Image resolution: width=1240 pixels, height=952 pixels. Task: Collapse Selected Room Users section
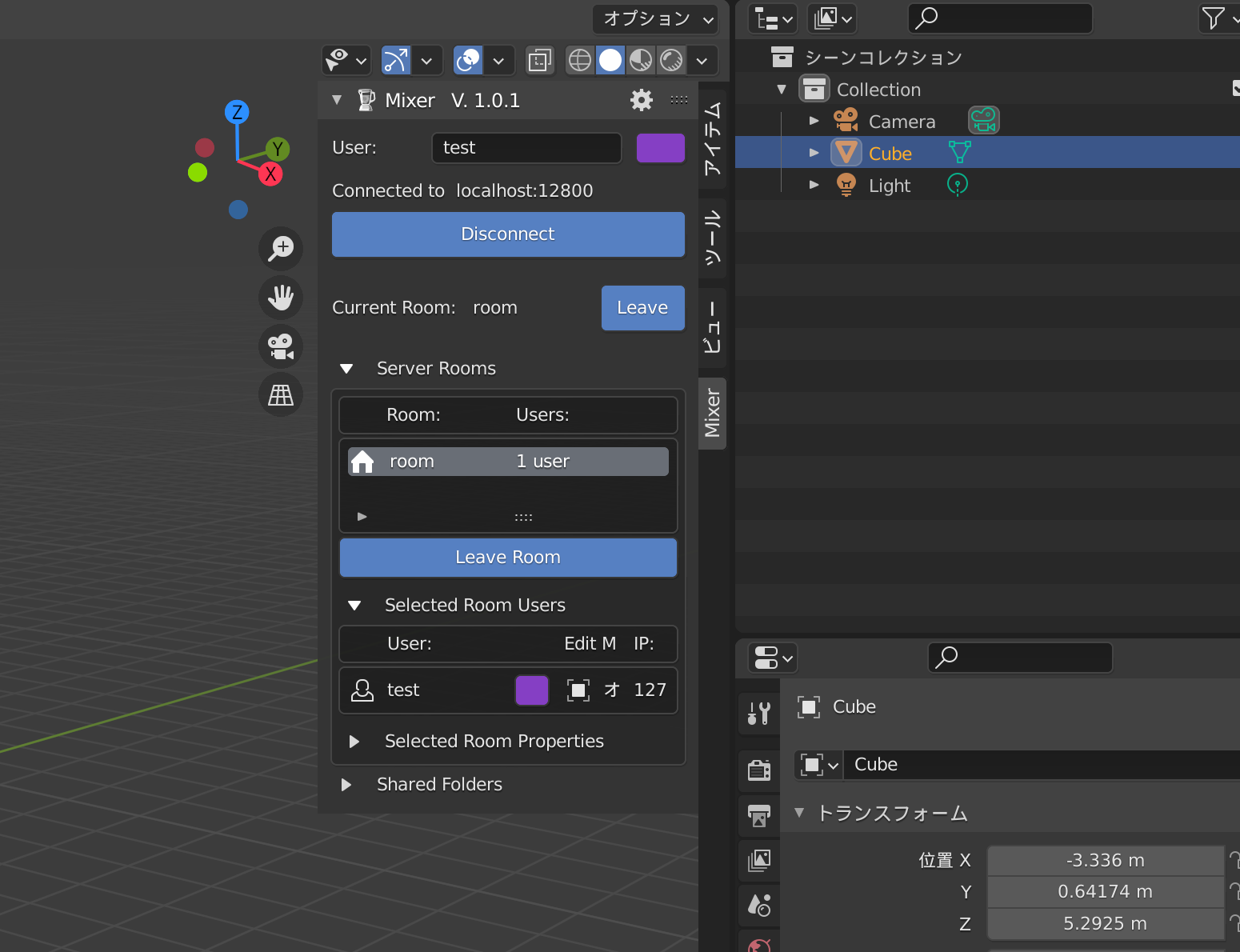point(354,606)
